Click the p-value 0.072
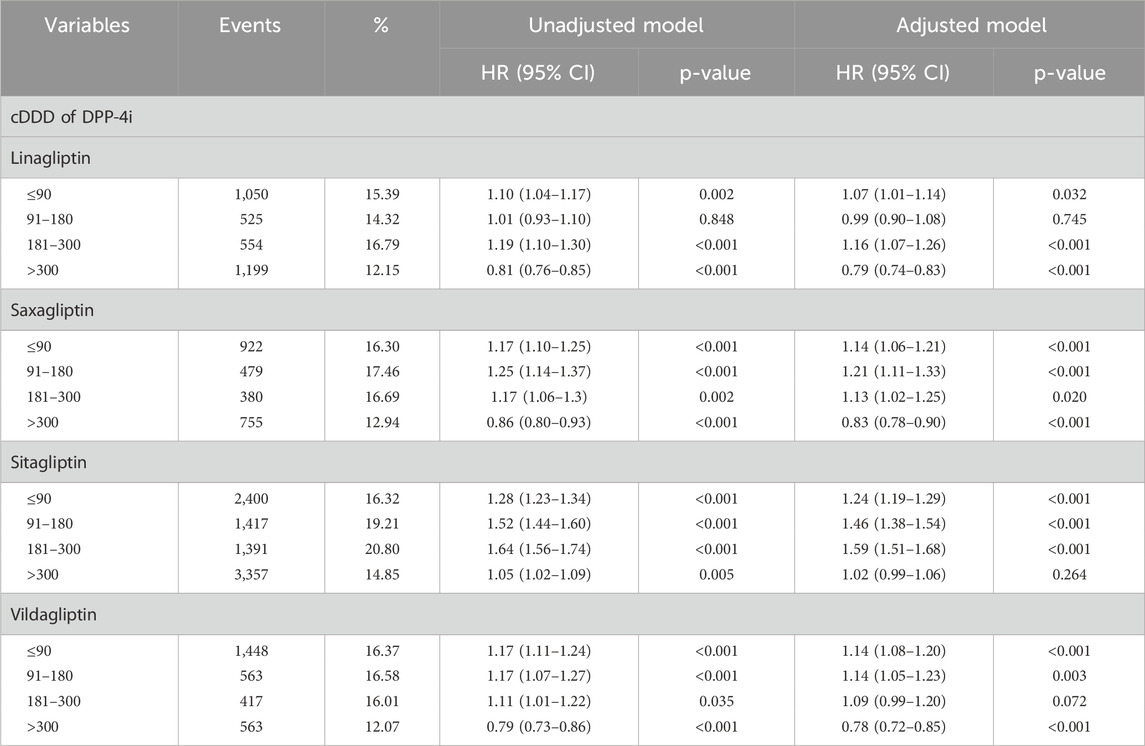The image size is (1145, 746). [x=1070, y=702]
